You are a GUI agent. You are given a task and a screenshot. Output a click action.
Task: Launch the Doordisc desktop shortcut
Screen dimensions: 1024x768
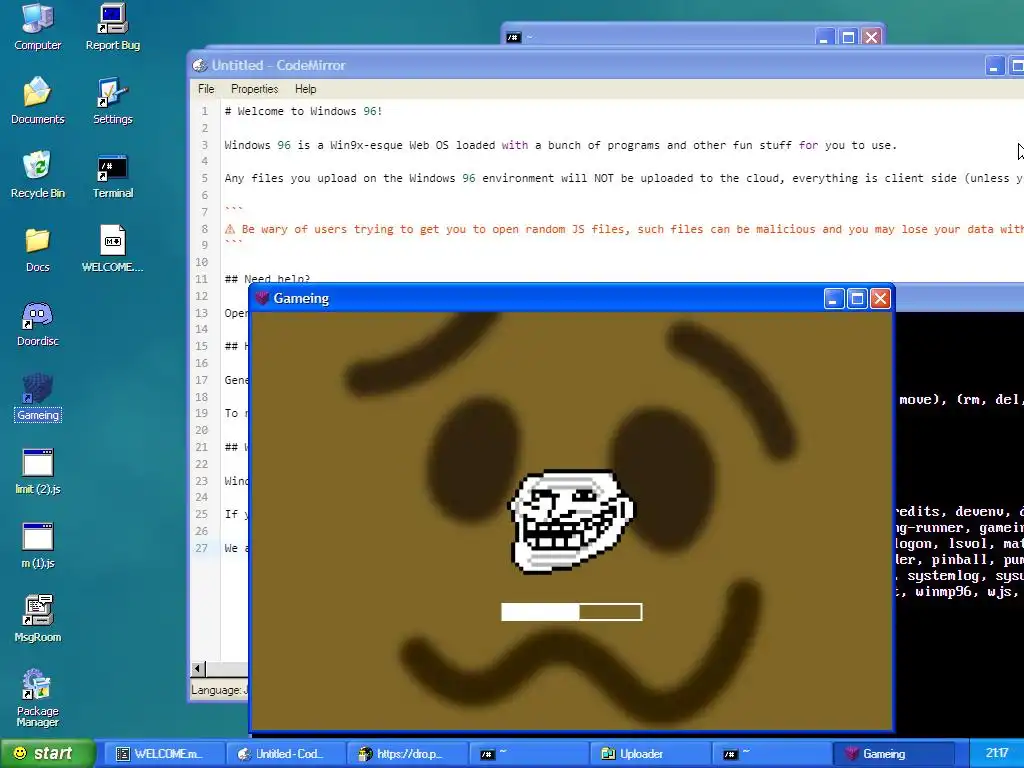(37, 322)
